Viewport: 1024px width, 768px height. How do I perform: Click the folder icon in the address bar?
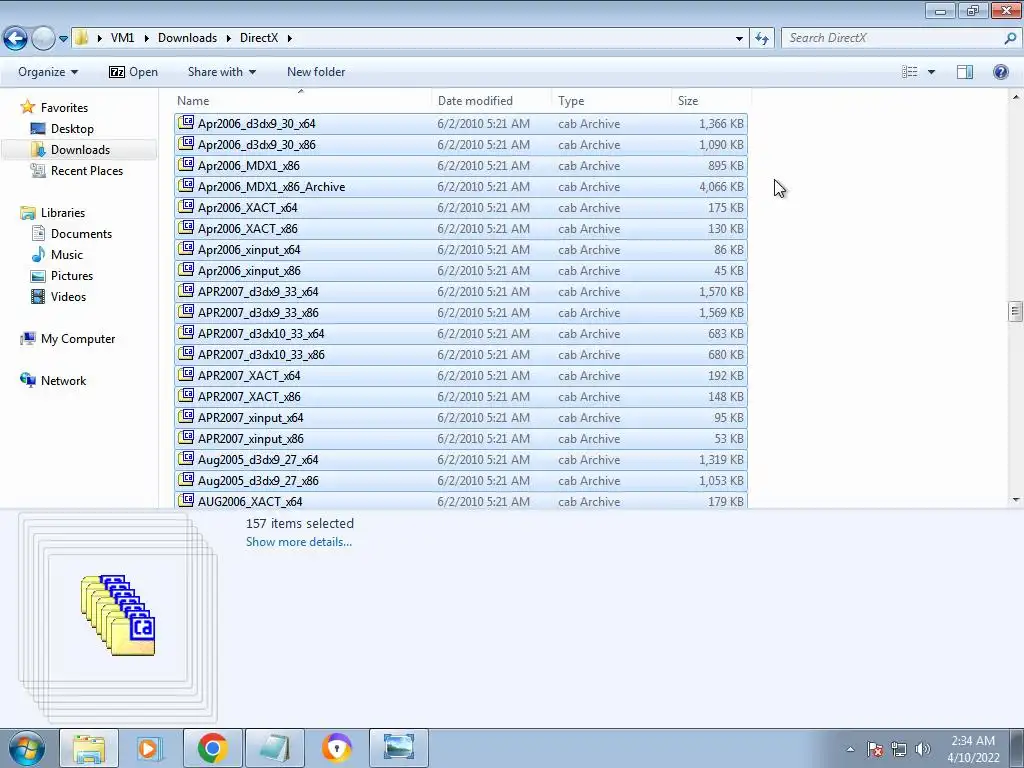tap(81, 38)
